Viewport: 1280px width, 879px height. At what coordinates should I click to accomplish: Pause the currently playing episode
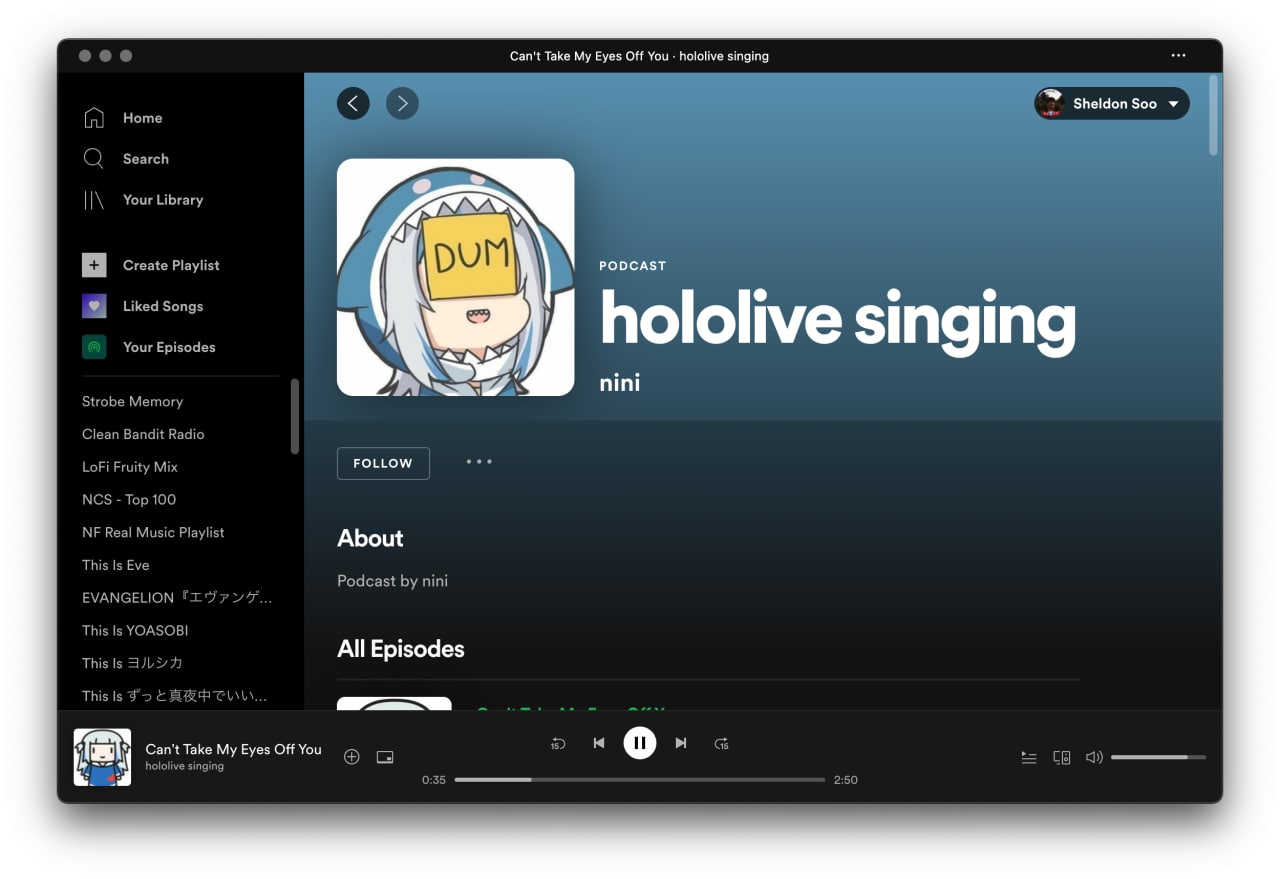click(x=640, y=743)
